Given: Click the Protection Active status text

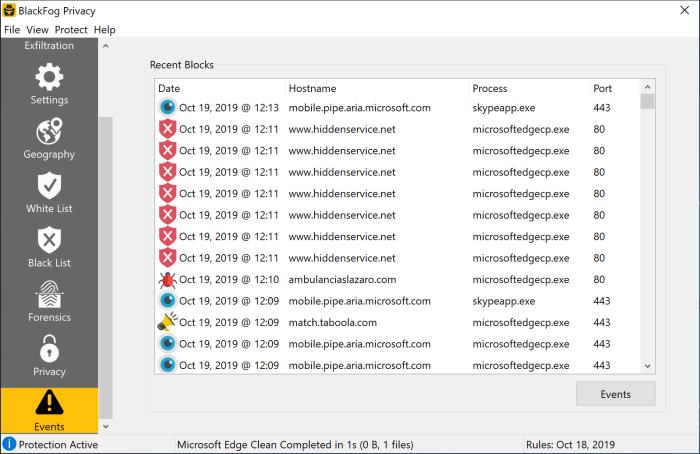Looking at the screenshot, I should (58, 445).
